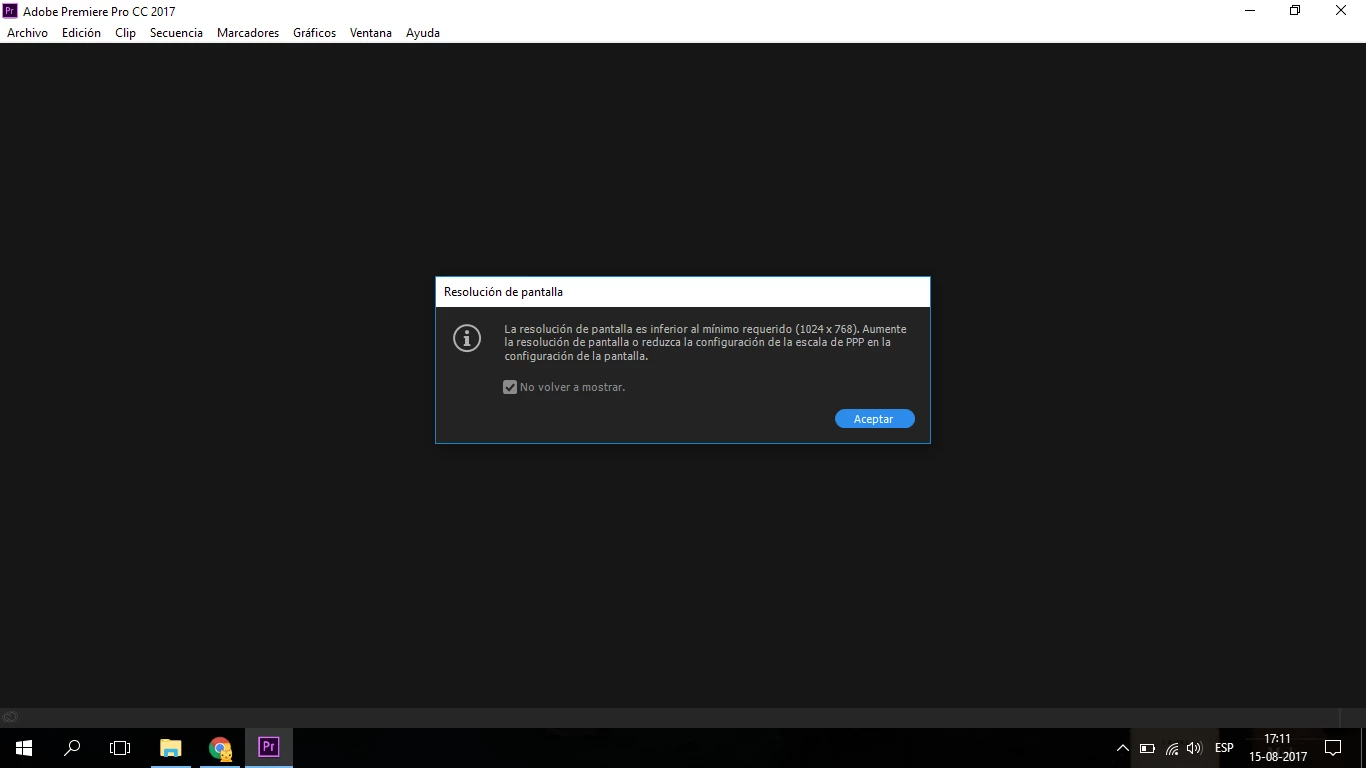
Task: Open the clock showing 17:11
Action: 1278,748
